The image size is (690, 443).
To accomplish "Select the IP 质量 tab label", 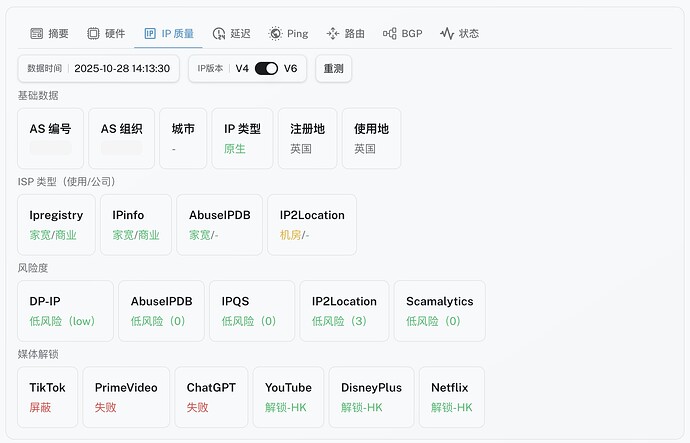I will click(178, 33).
